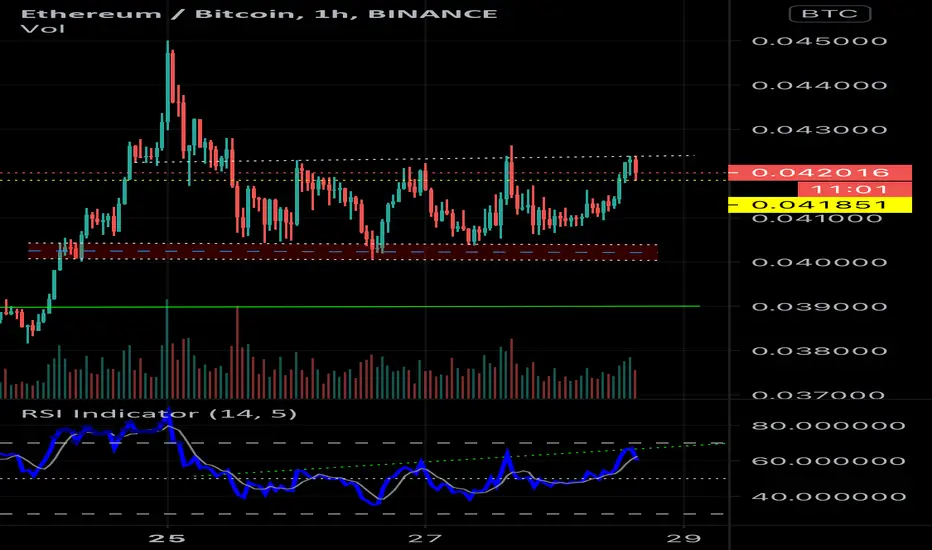
Task: Click the 0.044000 price axis label
Action: click(820, 86)
